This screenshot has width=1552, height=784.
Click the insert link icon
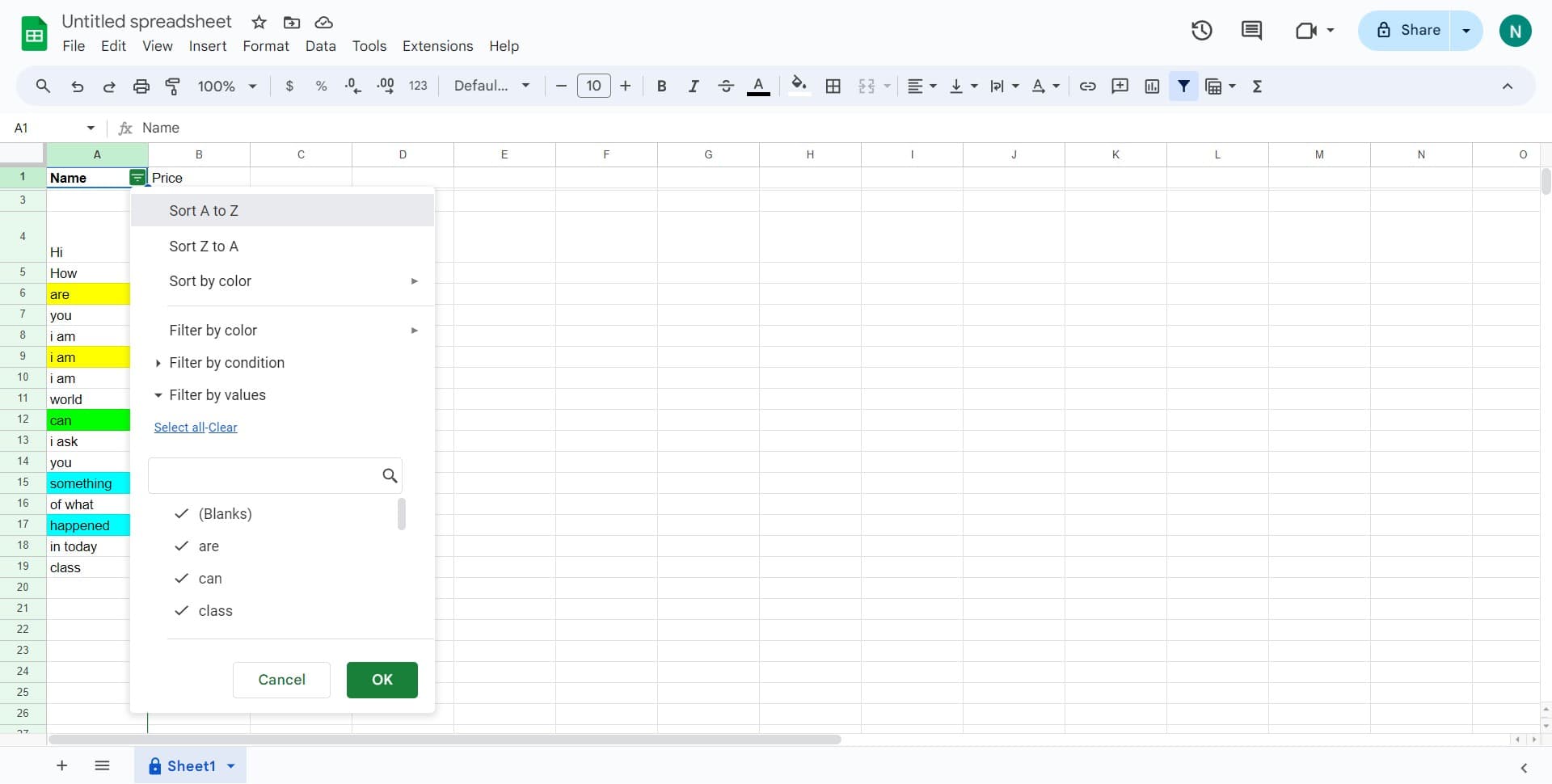1087,86
